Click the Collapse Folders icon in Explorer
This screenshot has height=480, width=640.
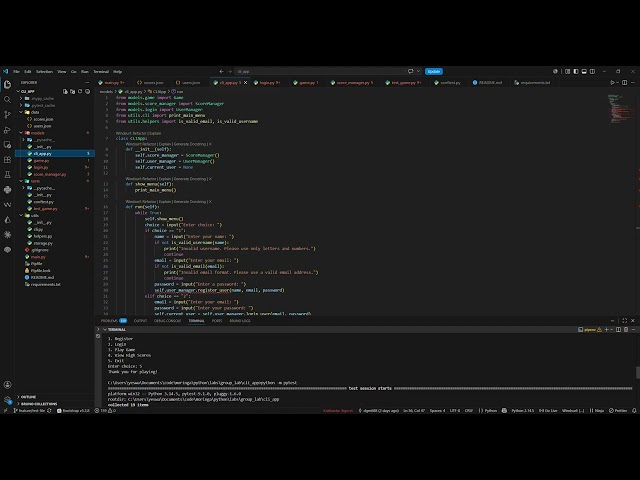click(x=87, y=91)
